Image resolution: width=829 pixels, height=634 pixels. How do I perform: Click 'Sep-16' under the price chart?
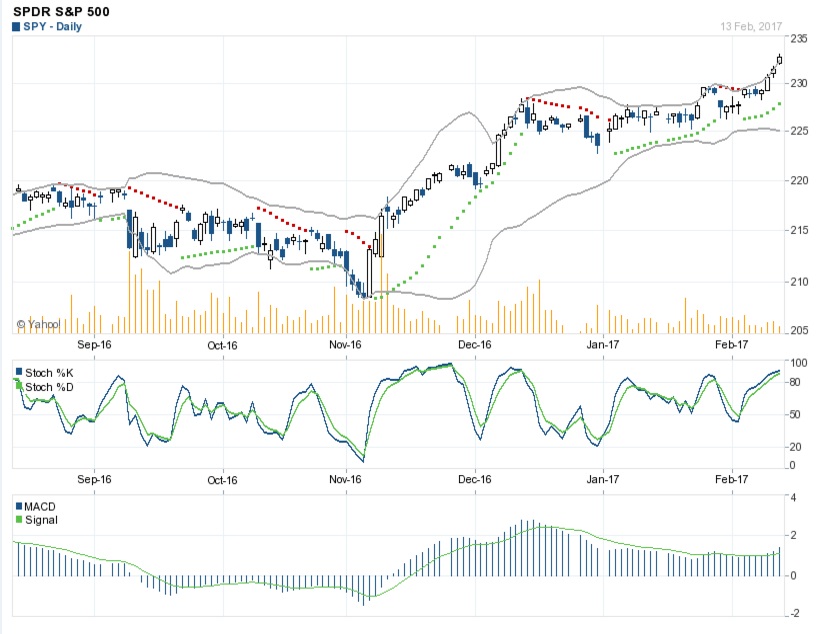[x=94, y=345]
